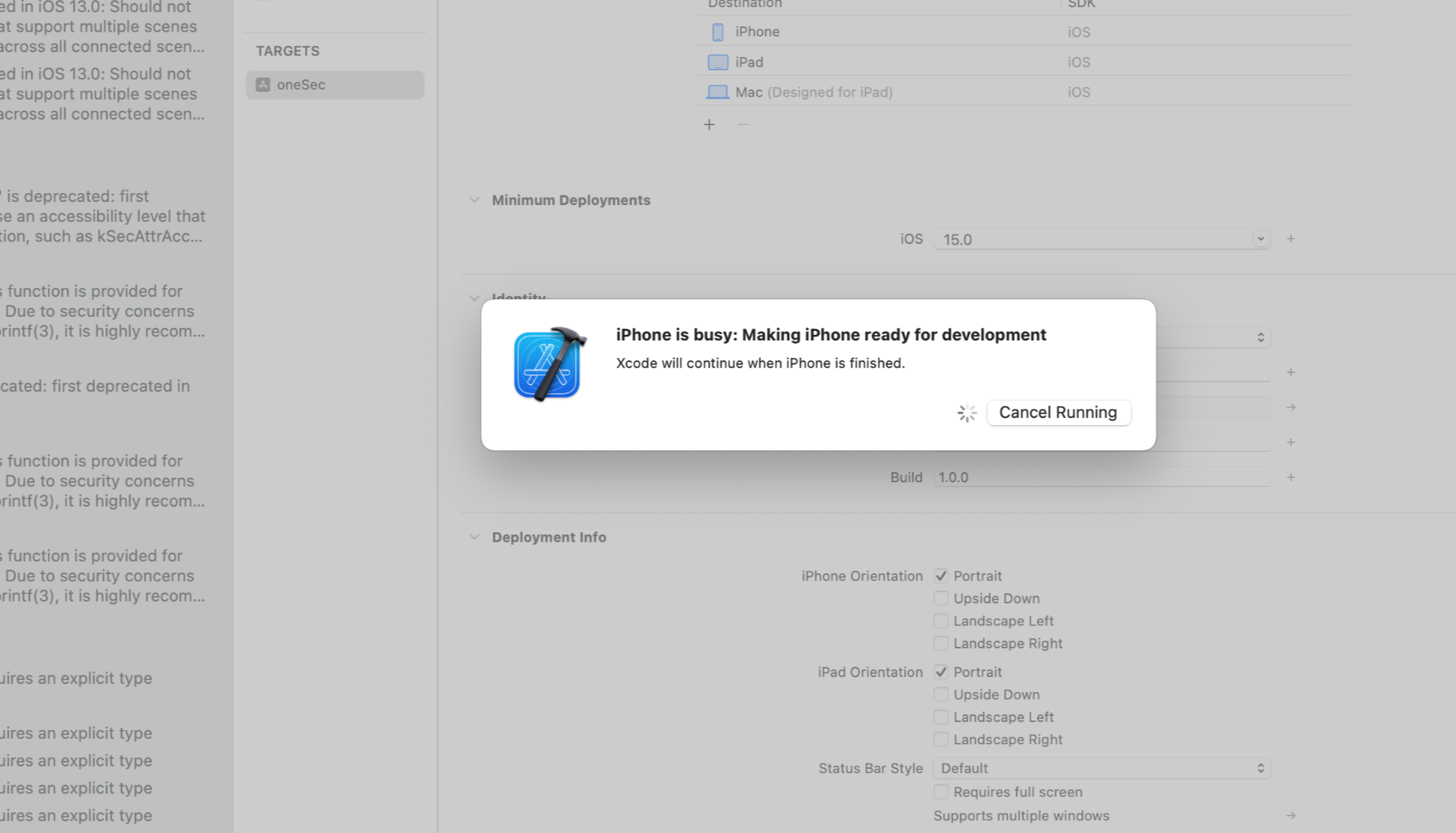
Task: Select the iPad destination row label
Action: (x=749, y=62)
